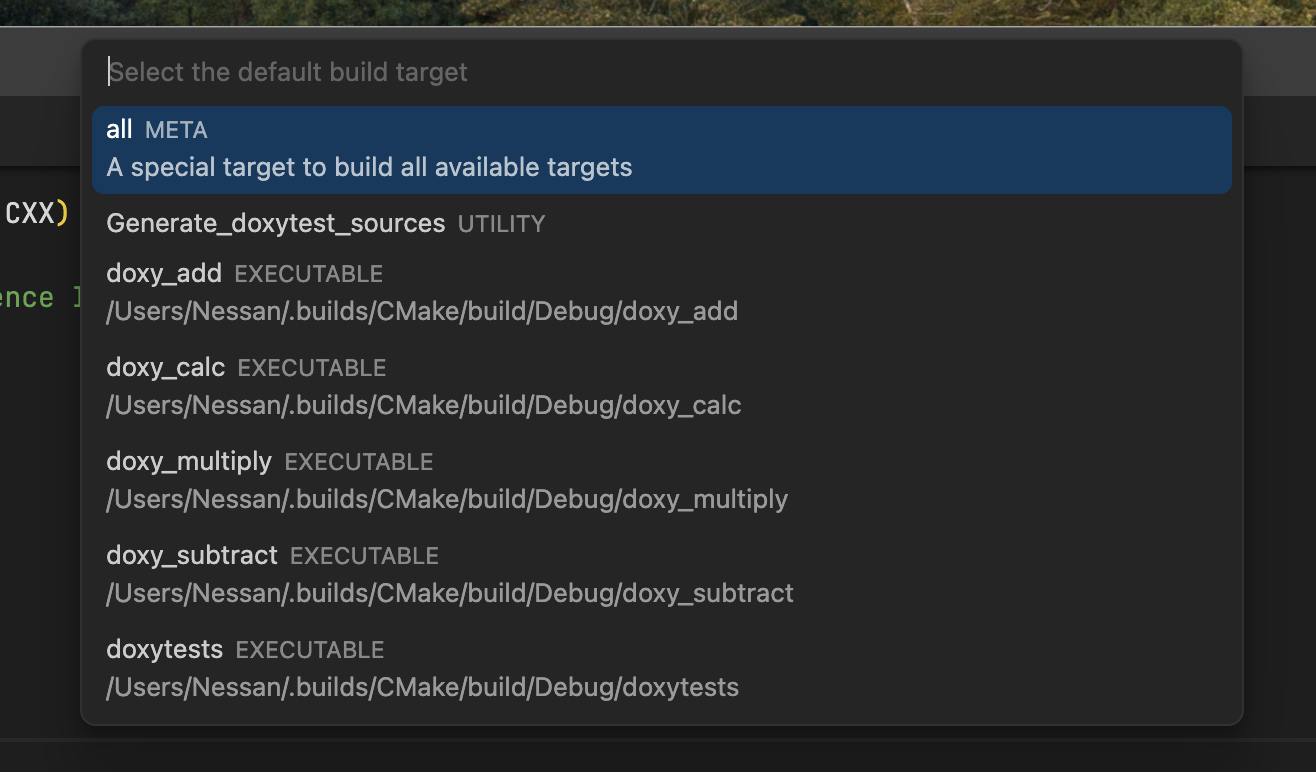1316x772 pixels.
Task: Click the UTILITY label beside Generate_doxytest_sources
Action: 501,224
